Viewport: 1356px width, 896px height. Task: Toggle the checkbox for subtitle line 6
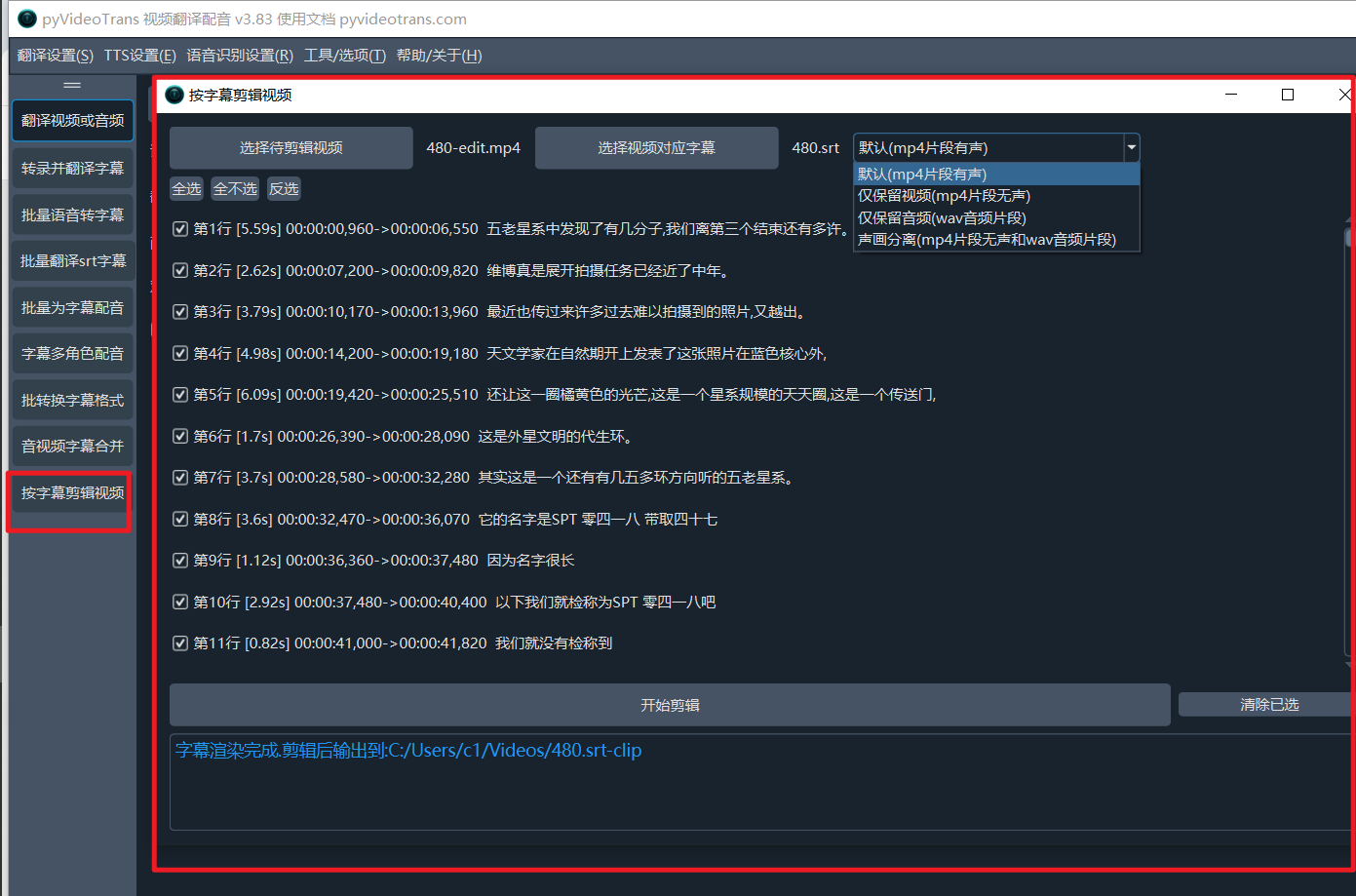[180, 437]
